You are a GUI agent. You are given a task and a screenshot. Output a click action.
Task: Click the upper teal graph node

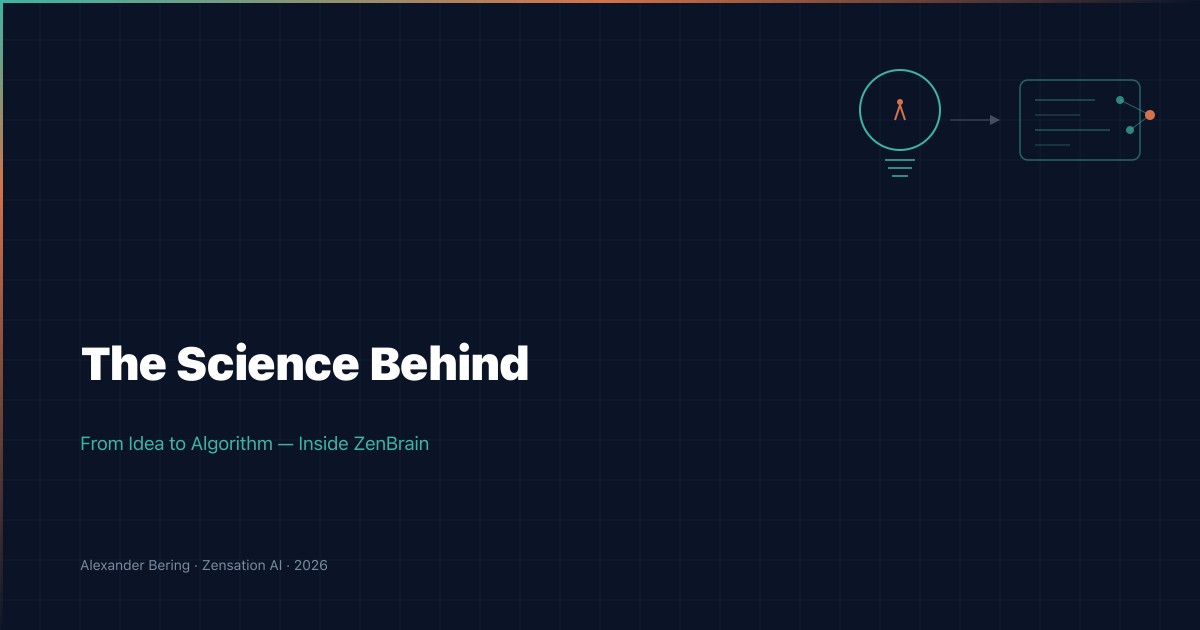click(x=1120, y=100)
